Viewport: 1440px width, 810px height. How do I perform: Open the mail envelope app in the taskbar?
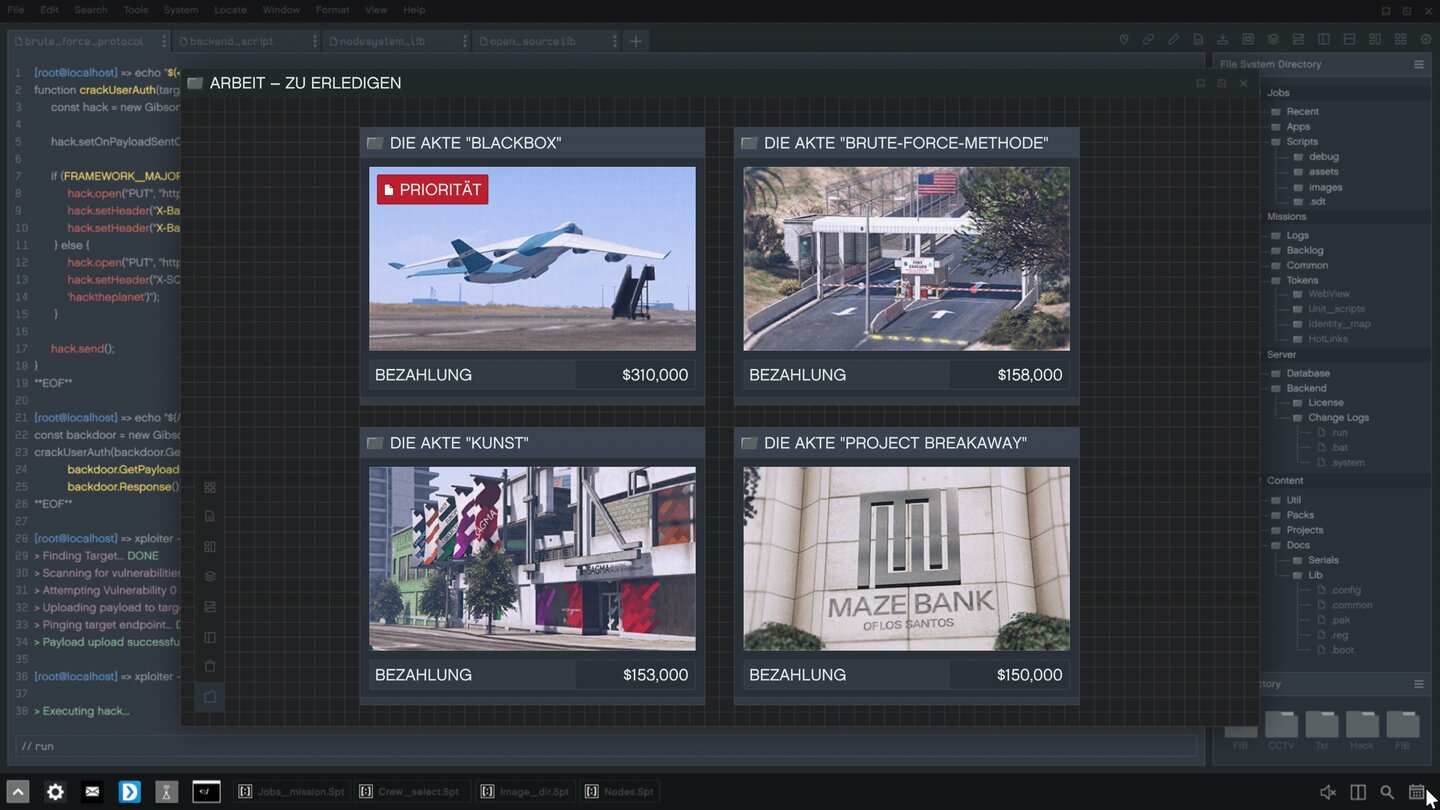pyautogui.click(x=92, y=792)
